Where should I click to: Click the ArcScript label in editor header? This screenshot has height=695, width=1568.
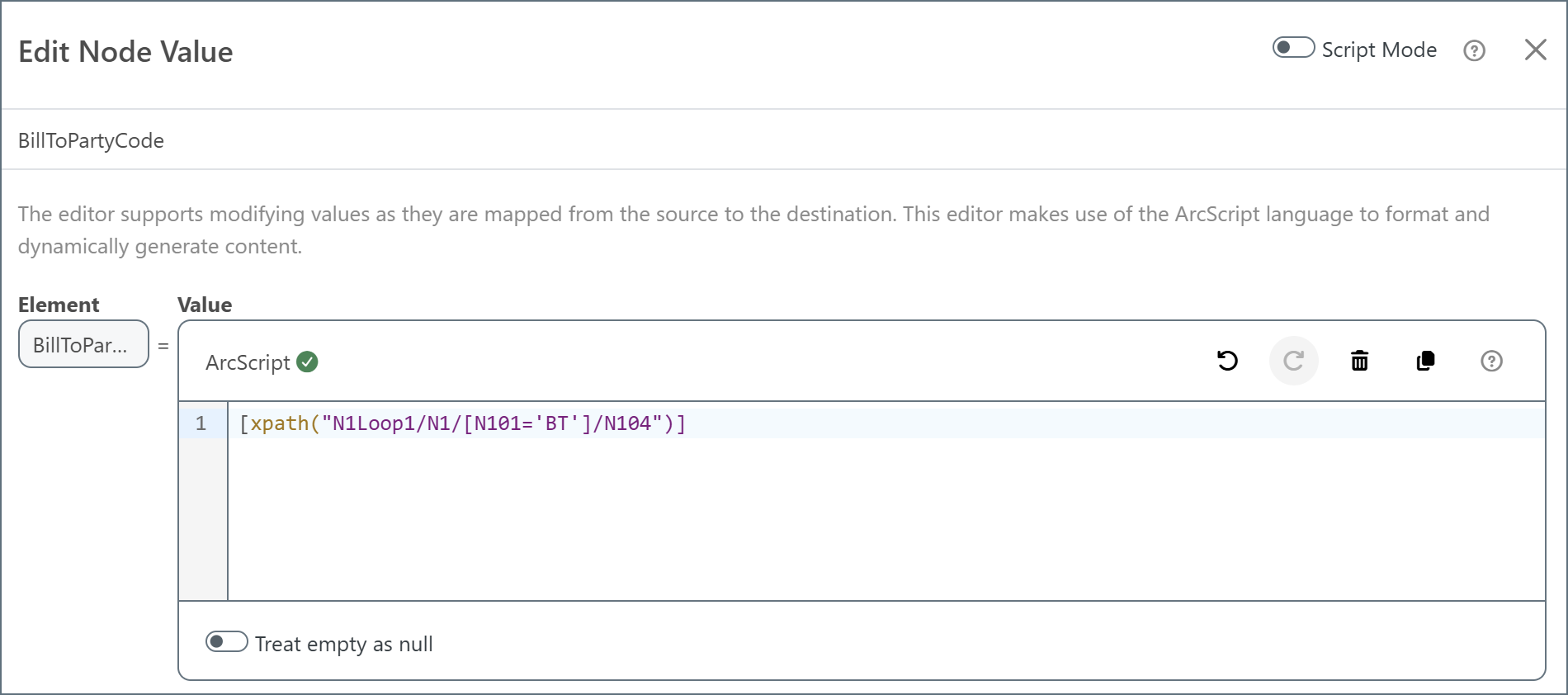[248, 362]
